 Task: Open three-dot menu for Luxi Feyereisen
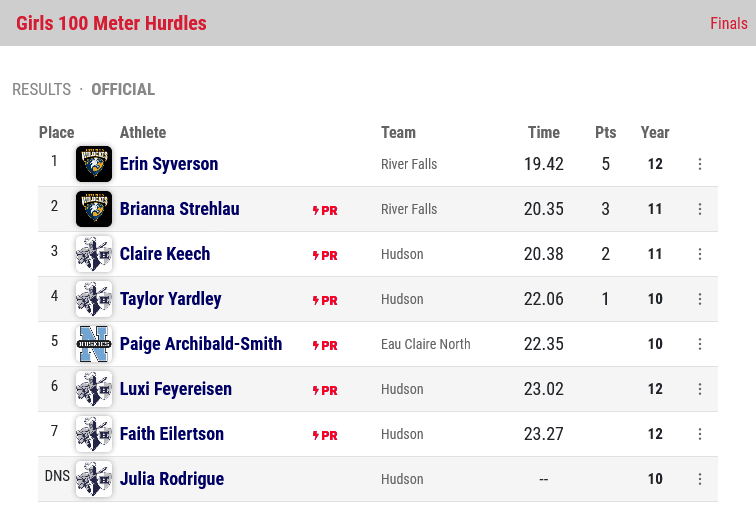point(700,389)
